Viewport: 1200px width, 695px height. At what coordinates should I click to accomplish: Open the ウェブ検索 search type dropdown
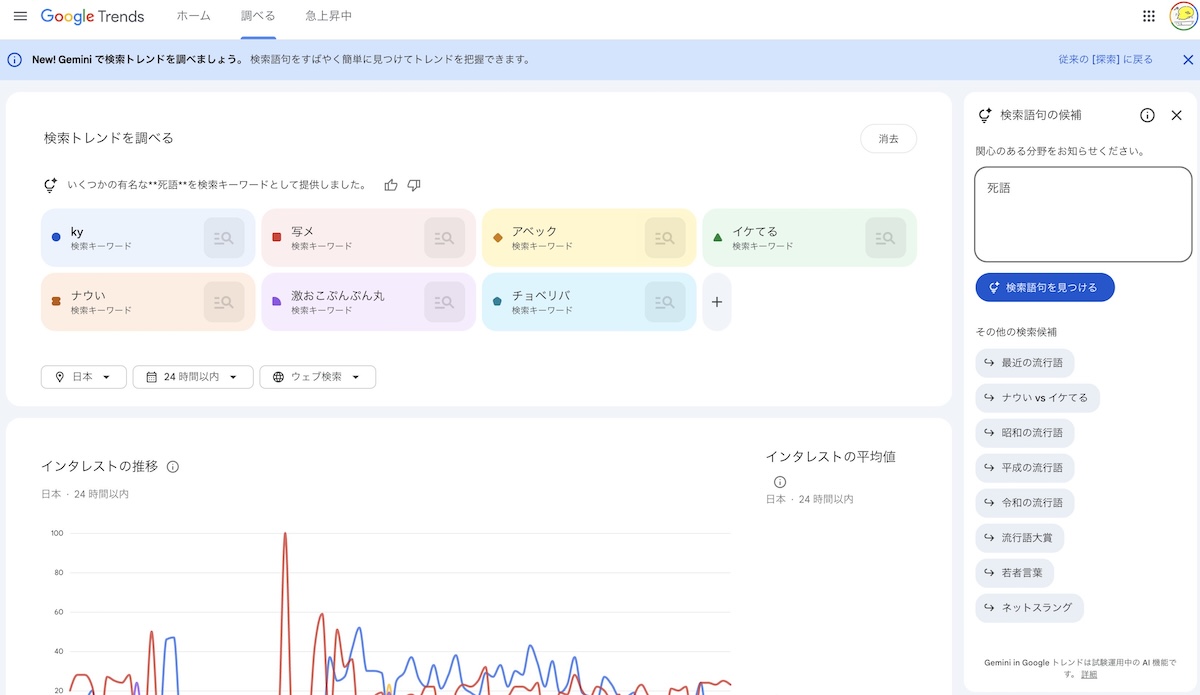coord(317,377)
